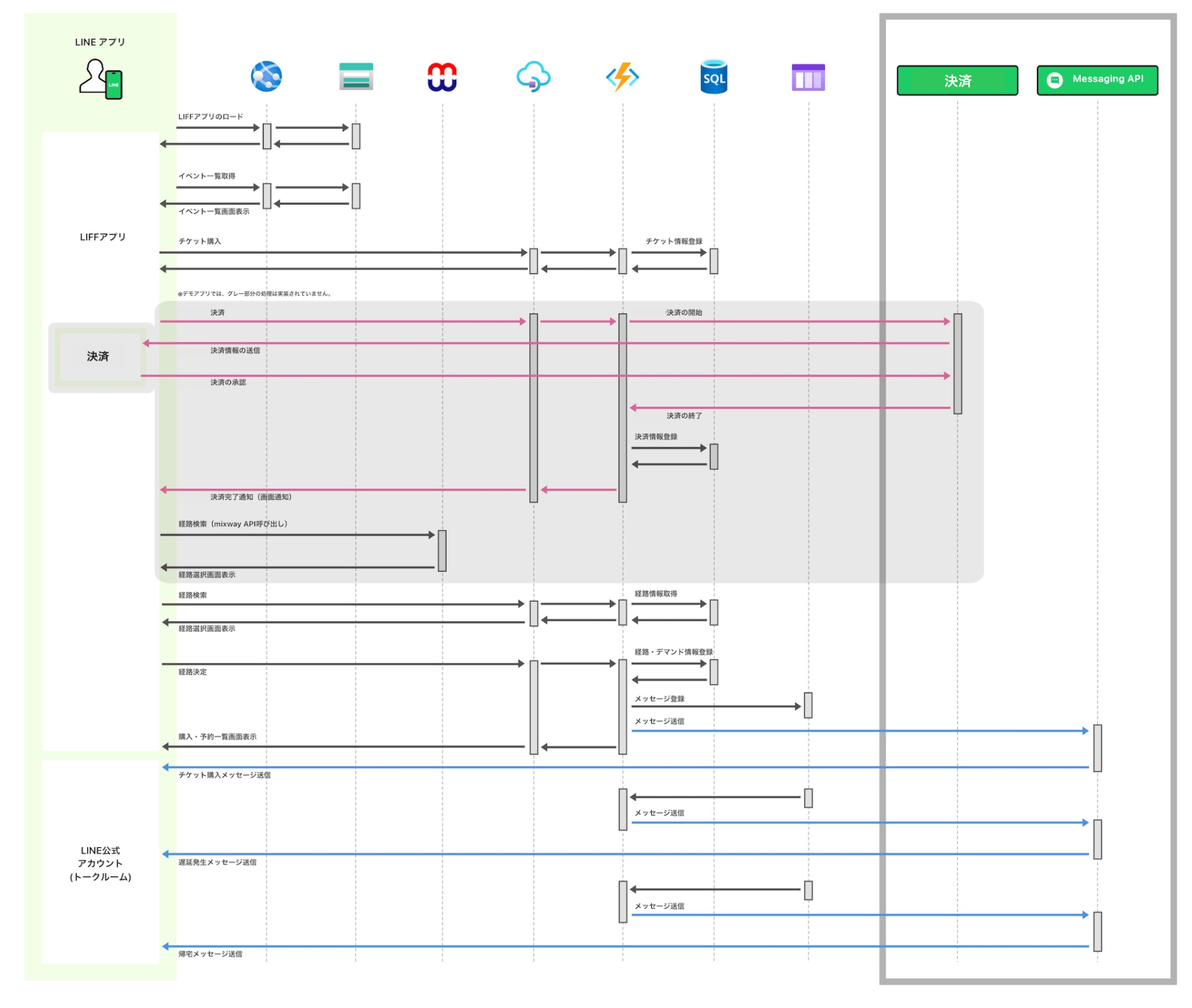Image resolution: width=1192 pixels, height=1008 pixels.
Task: Select the チケット購入 message label
Action: click(x=200, y=241)
